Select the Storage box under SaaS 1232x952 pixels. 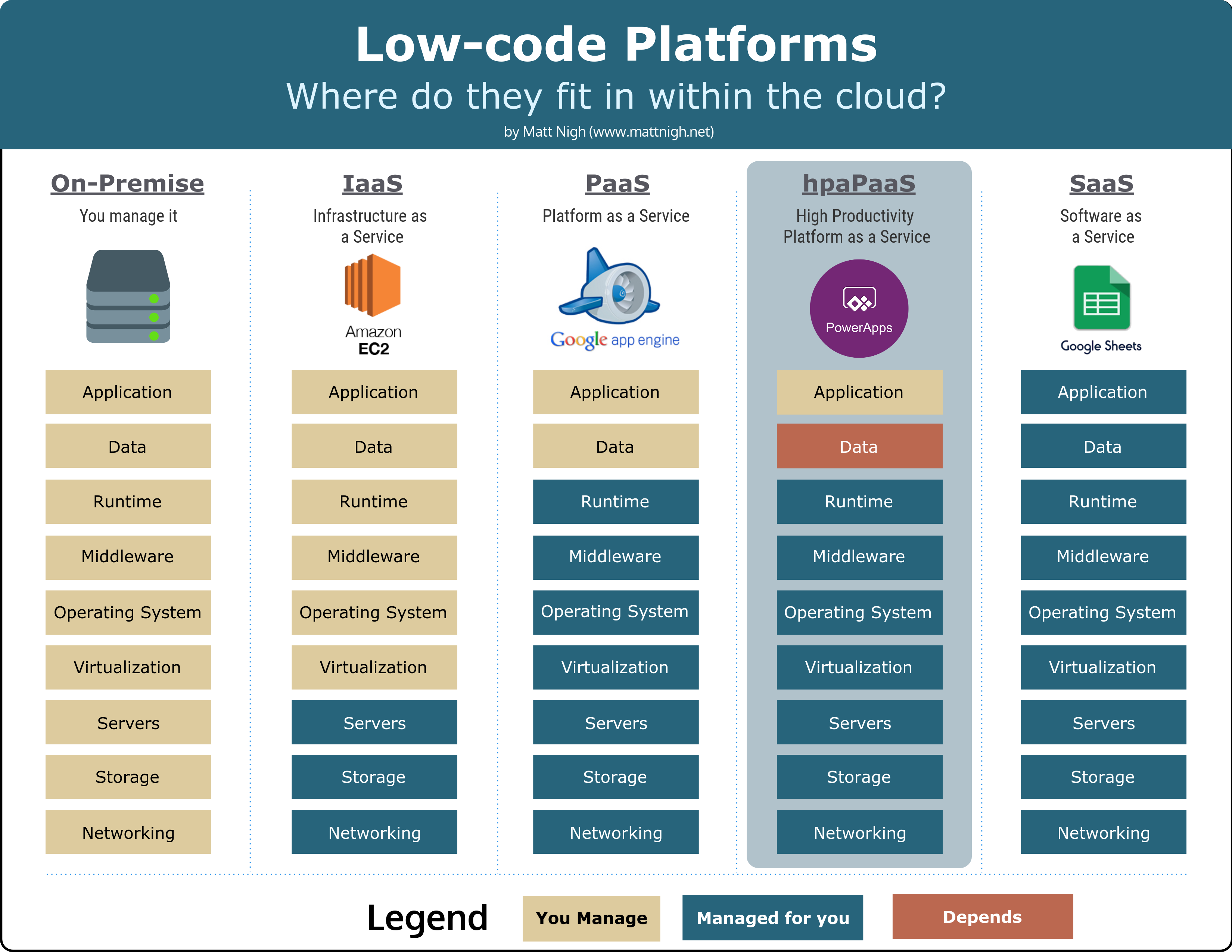(1103, 777)
